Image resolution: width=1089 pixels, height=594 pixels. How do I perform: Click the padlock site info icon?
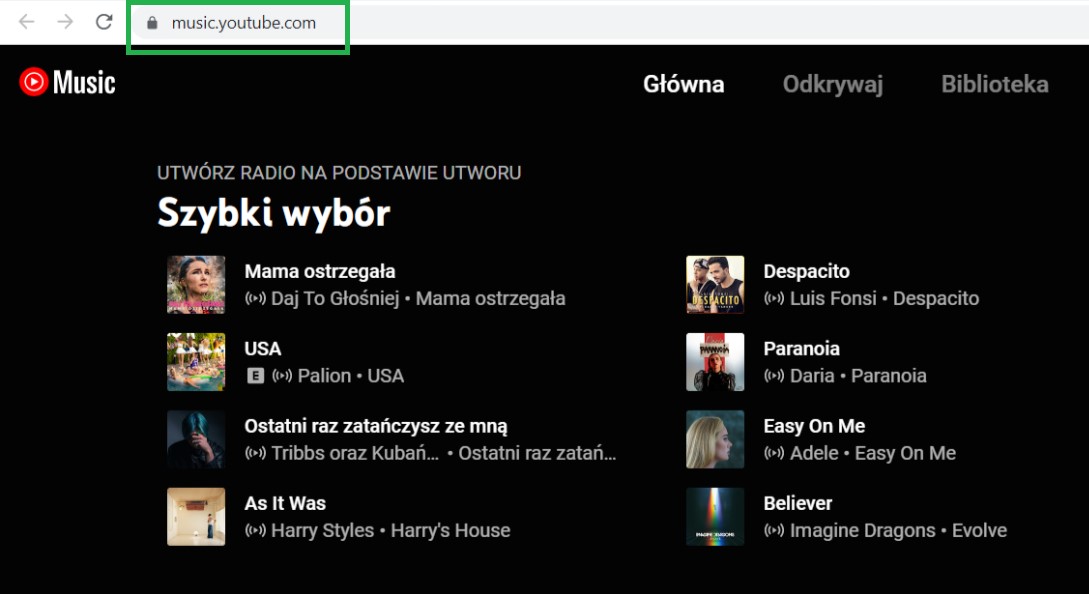coord(152,23)
